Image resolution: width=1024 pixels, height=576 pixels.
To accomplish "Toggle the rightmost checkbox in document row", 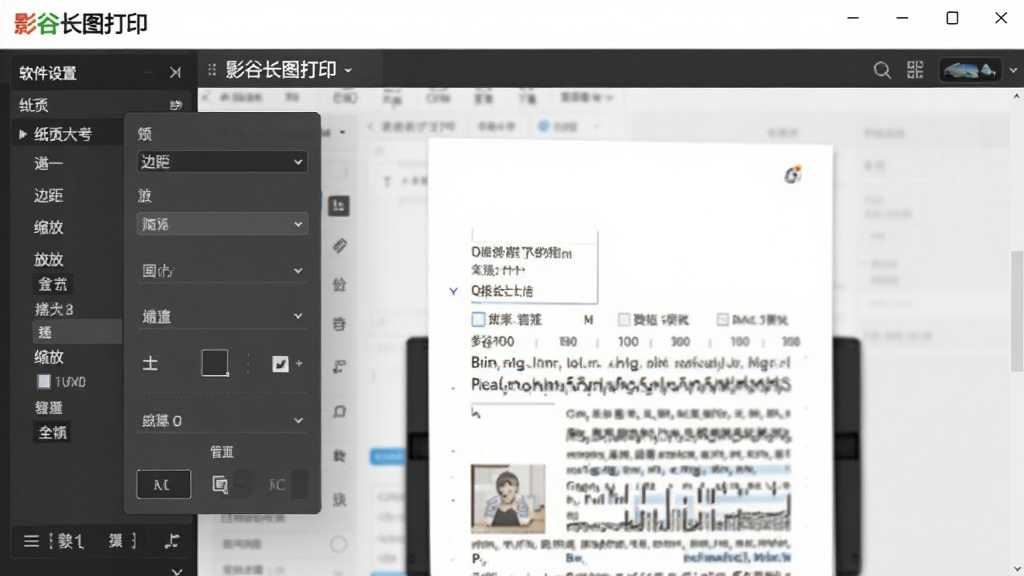I will tap(722, 319).
